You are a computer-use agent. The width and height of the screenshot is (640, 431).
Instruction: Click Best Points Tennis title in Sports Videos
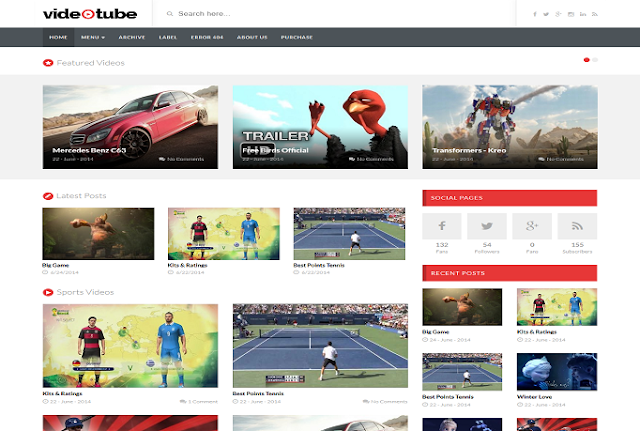pyautogui.click(x=258, y=393)
